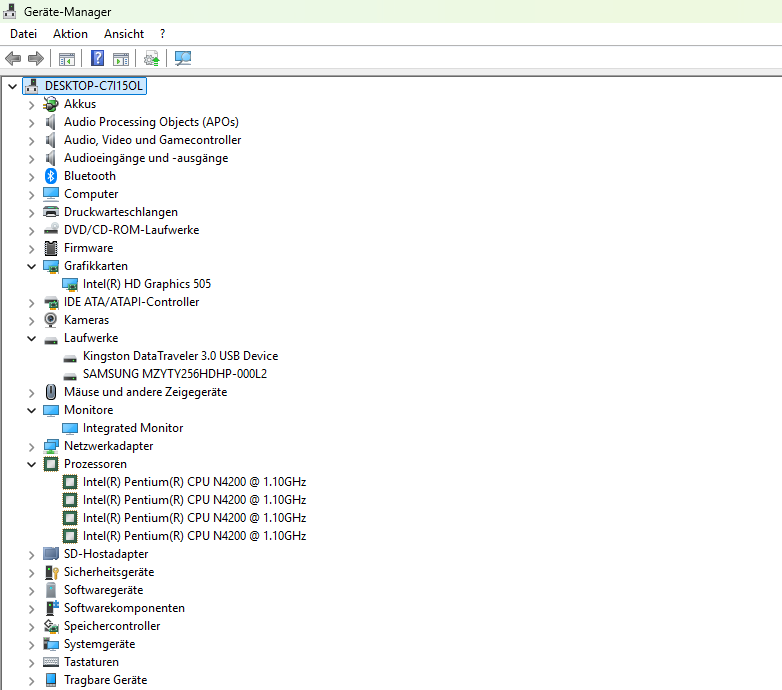
Task: Select the first Intel(R) Pentium(R) CPU N4200 entry
Action: click(x=194, y=482)
